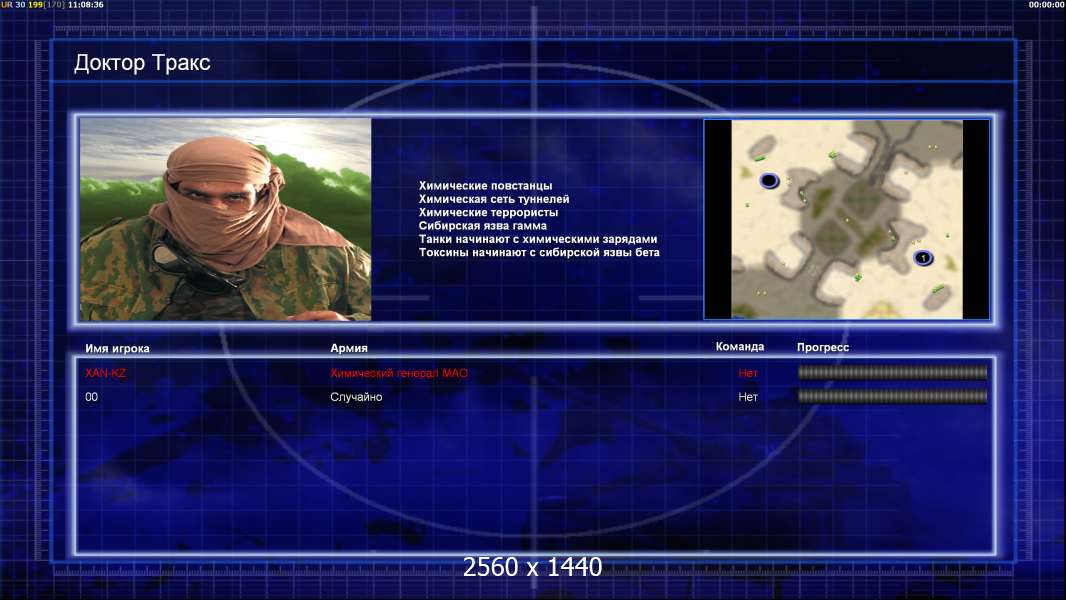Click the Команда column header

(x=740, y=347)
